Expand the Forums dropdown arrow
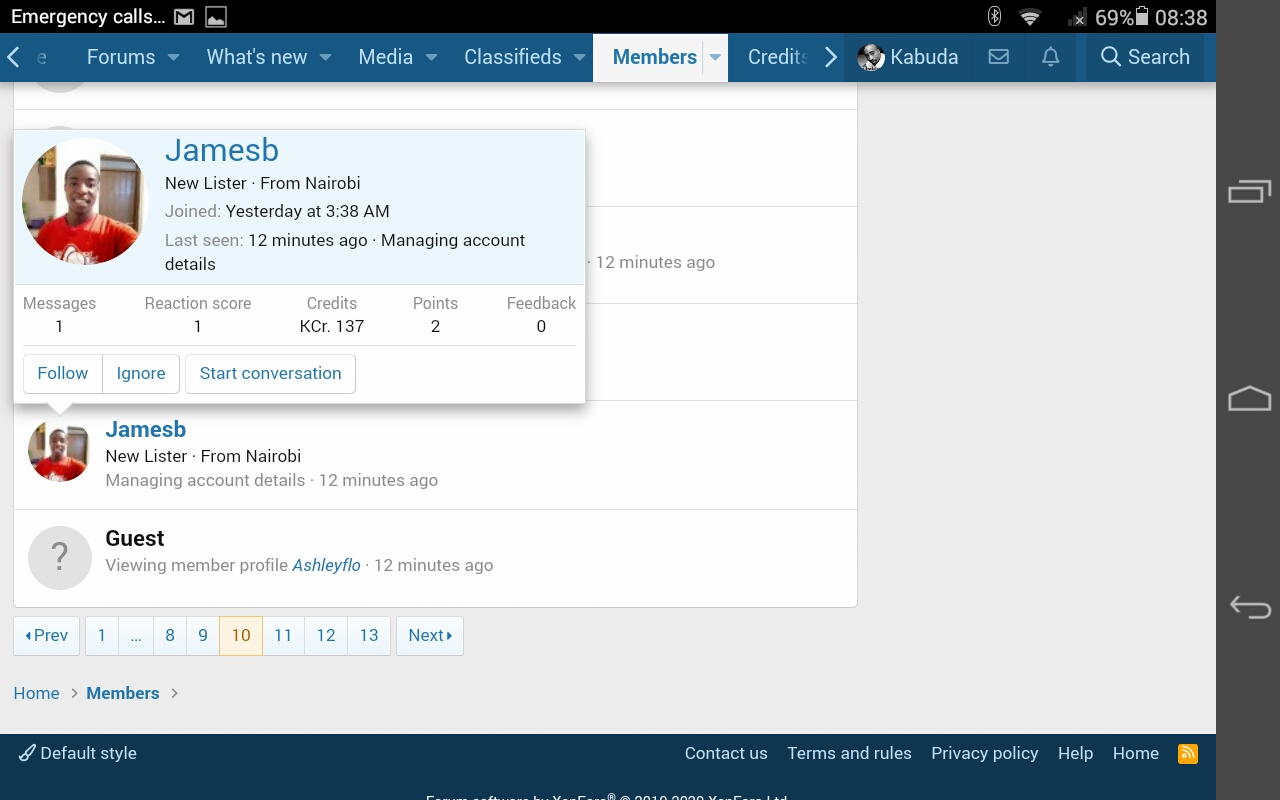 point(173,57)
